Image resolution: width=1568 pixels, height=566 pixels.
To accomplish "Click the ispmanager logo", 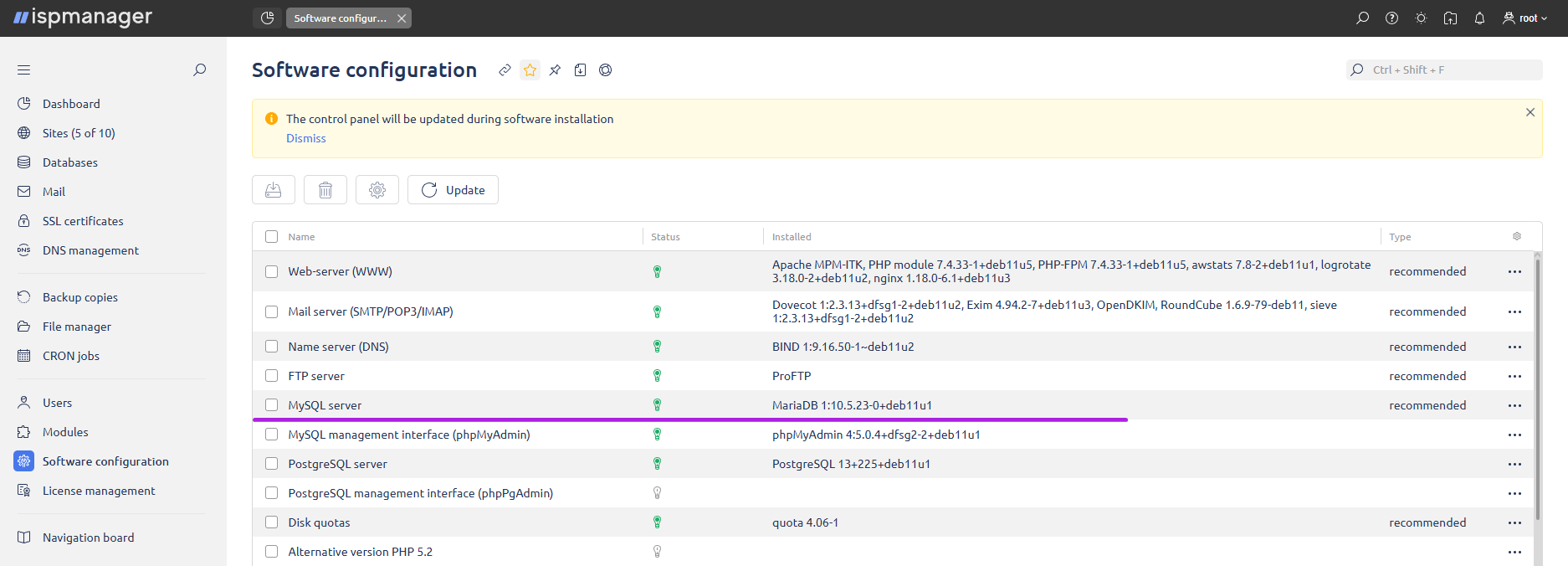I will (x=83, y=17).
